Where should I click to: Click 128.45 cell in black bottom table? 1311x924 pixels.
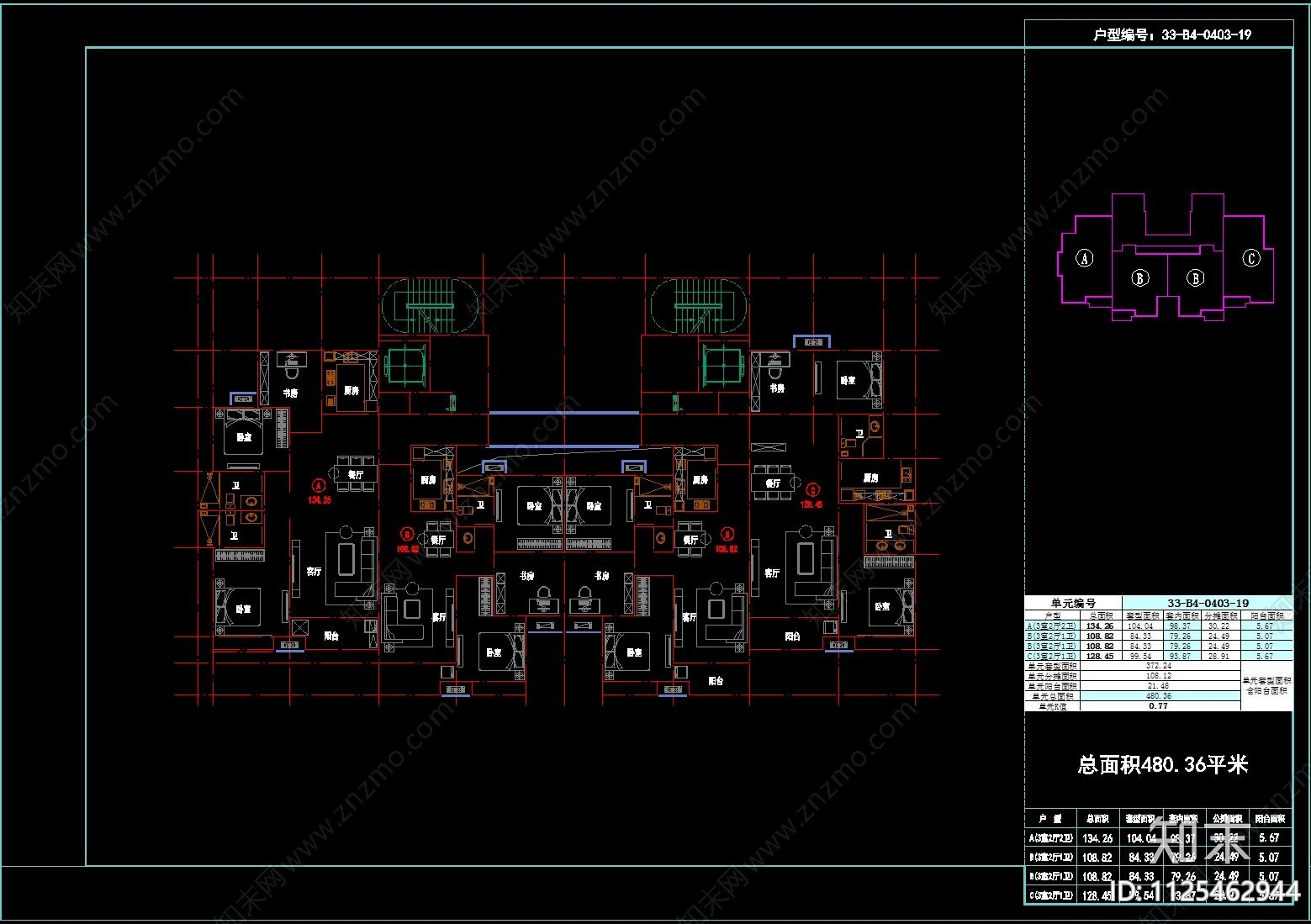(1097, 895)
